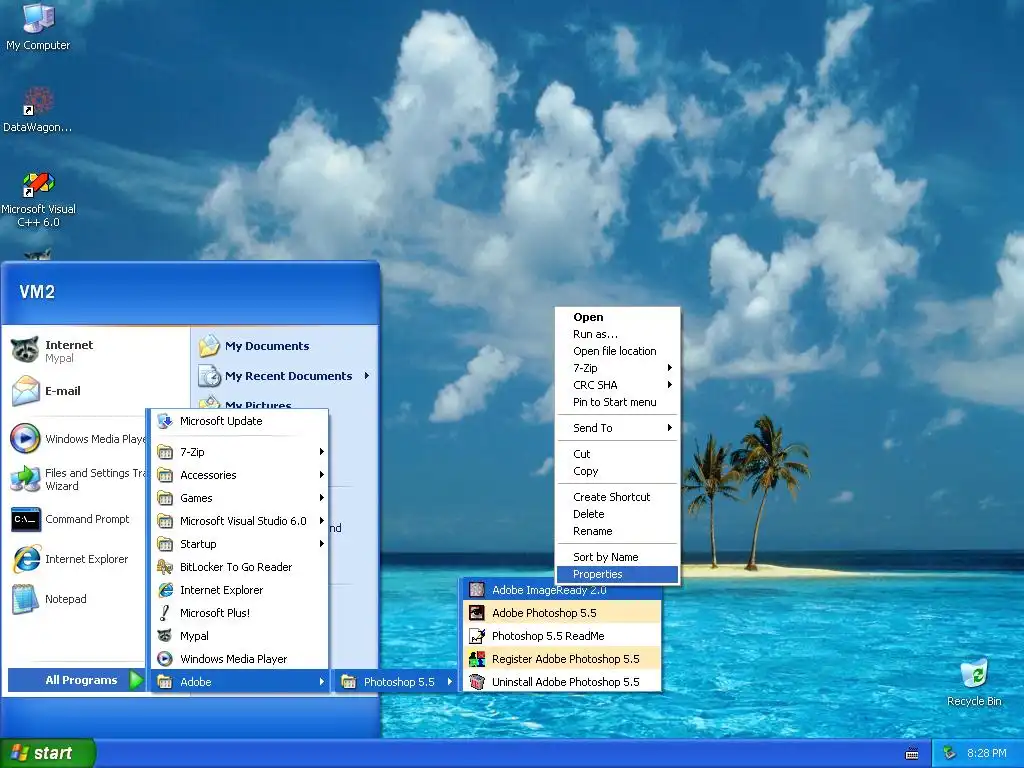The width and height of the screenshot is (1024, 768).
Task: Click the Adobe Photoshop 5.5 icon
Action: tap(477, 613)
